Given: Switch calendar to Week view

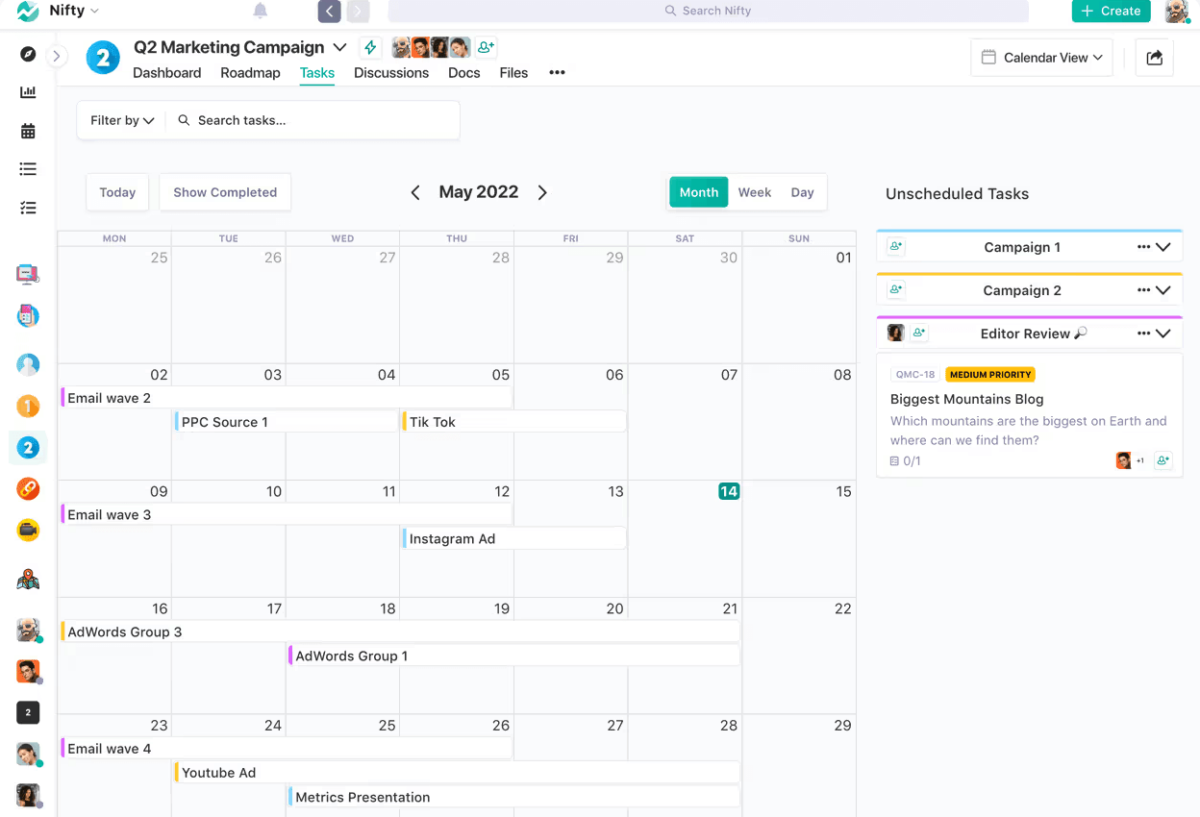Looking at the screenshot, I should tap(754, 191).
